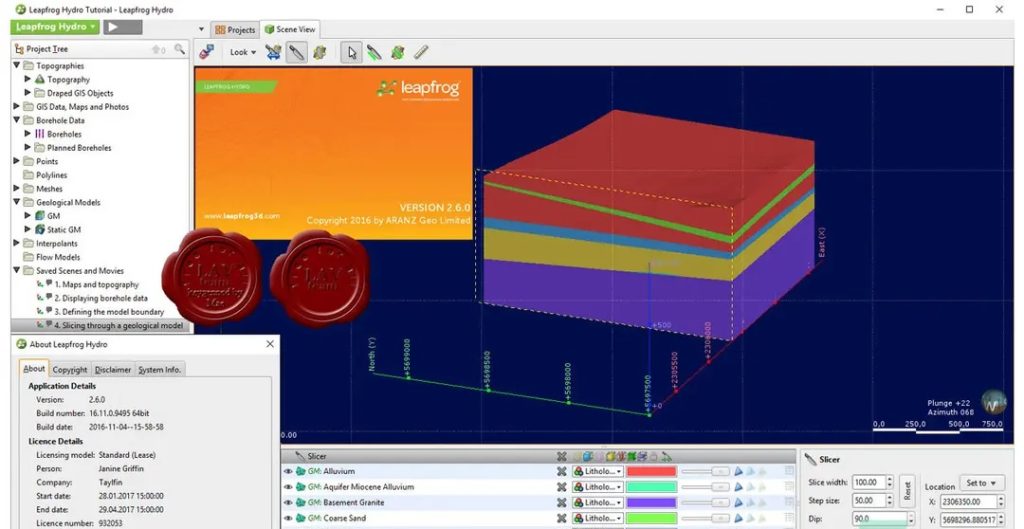This screenshot has height=529, width=1024.
Task: Open the Copyright tab
Action: (x=70, y=370)
